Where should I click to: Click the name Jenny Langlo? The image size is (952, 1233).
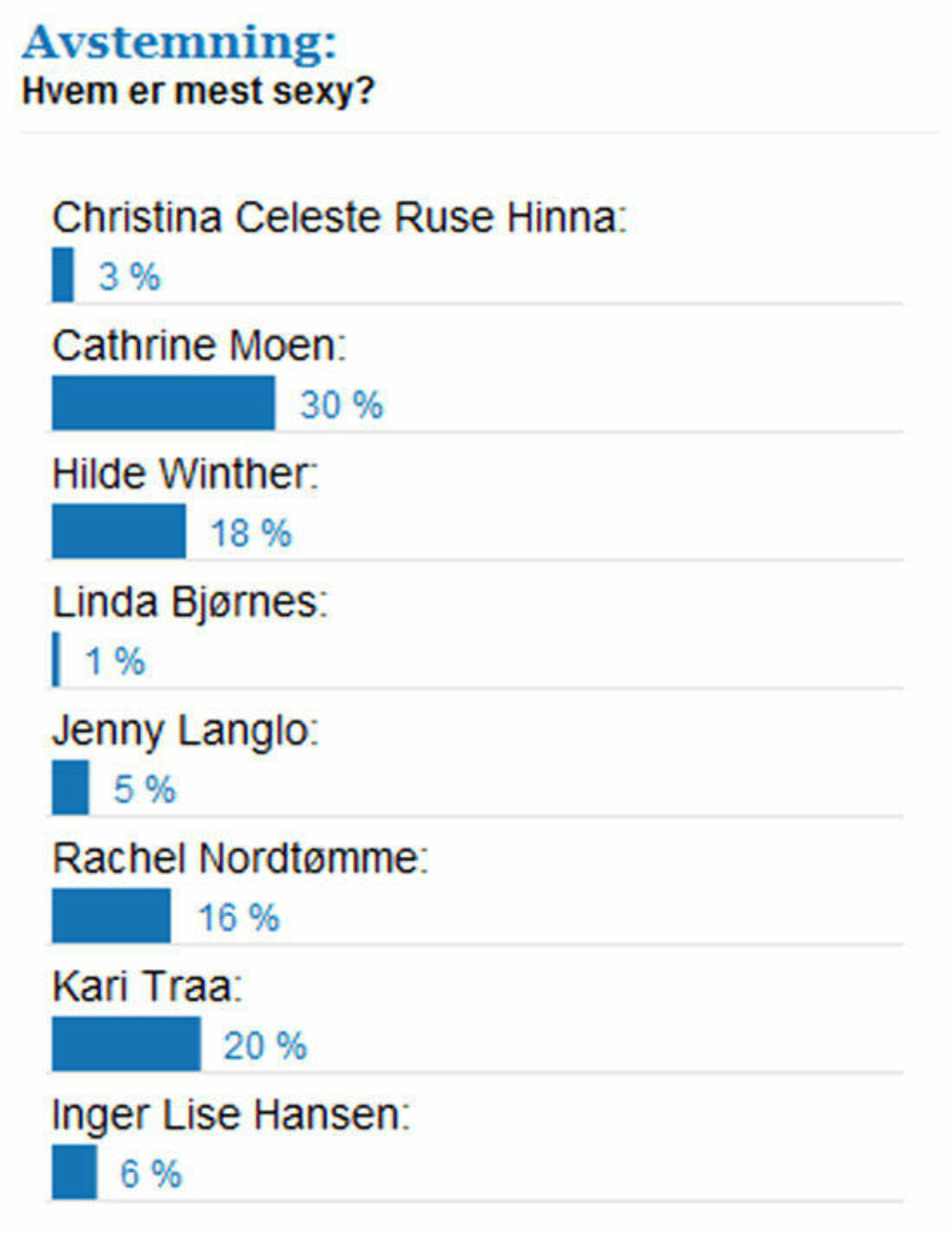[x=186, y=731]
